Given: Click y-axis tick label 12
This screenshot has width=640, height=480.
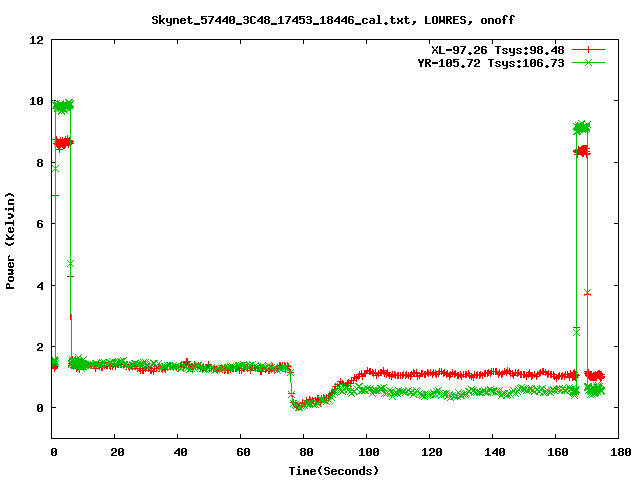Looking at the screenshot, I should pos(35,40).
